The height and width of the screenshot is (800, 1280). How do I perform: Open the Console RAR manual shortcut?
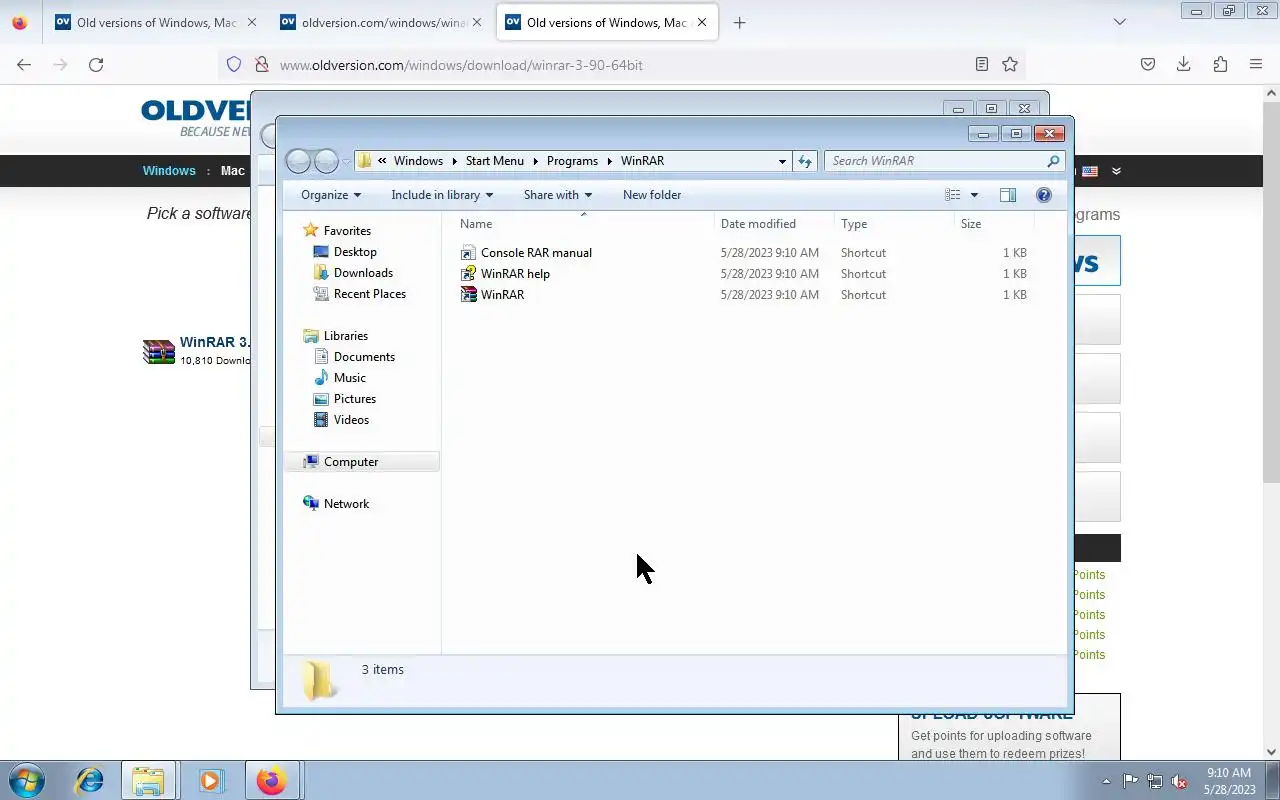(536, 253)
